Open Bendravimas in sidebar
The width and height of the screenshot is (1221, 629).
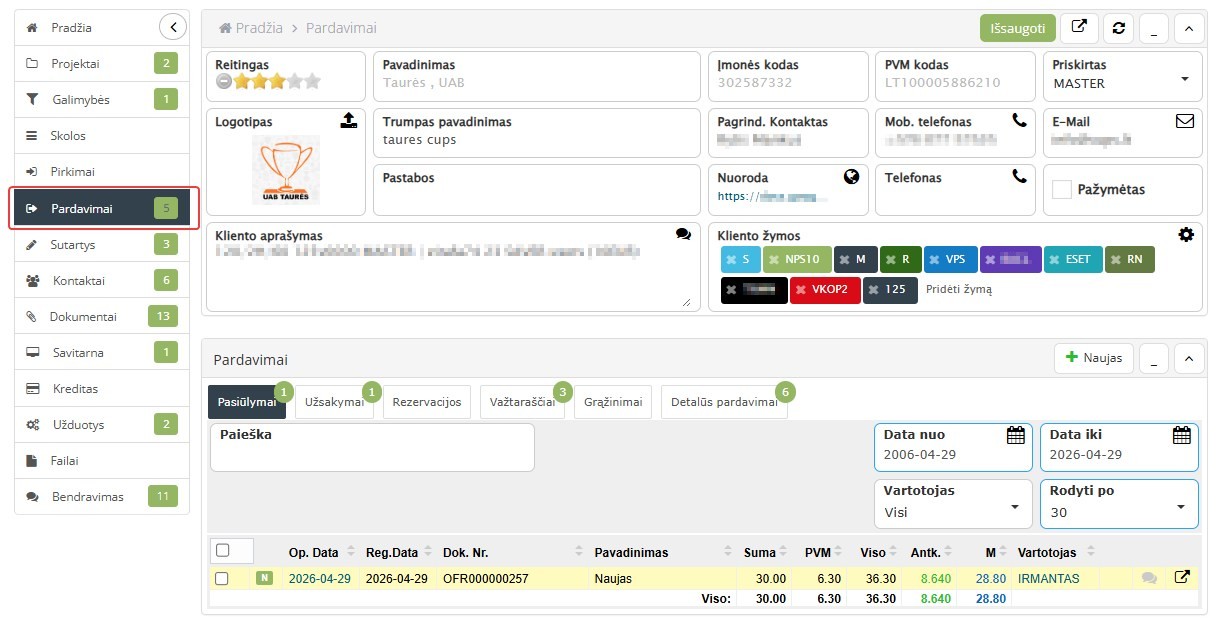pos(102,497)
